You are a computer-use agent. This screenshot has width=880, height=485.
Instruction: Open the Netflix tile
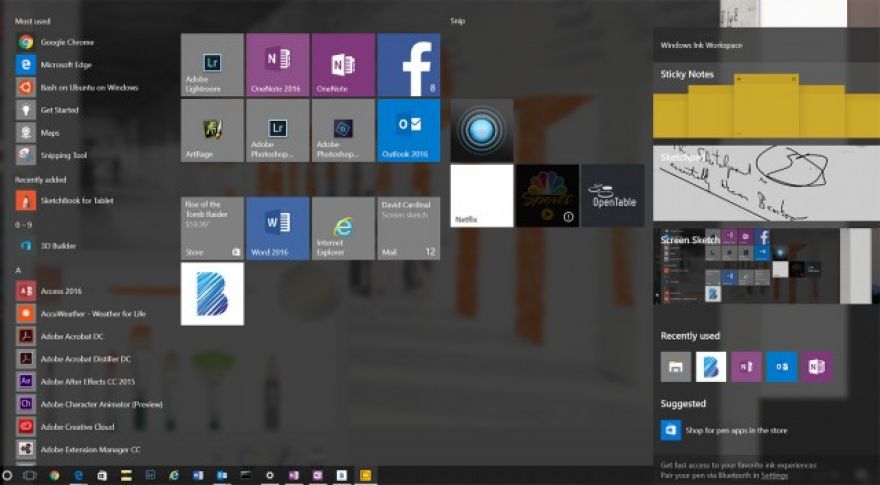(x=482, y=195)
